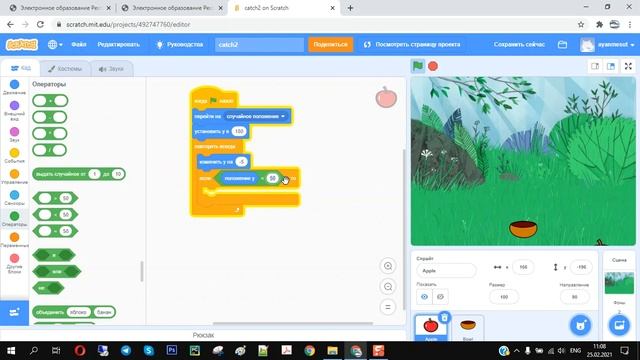Enter full screen stage mode
Viewport: 640px width, 360px height.
(628, 66)
